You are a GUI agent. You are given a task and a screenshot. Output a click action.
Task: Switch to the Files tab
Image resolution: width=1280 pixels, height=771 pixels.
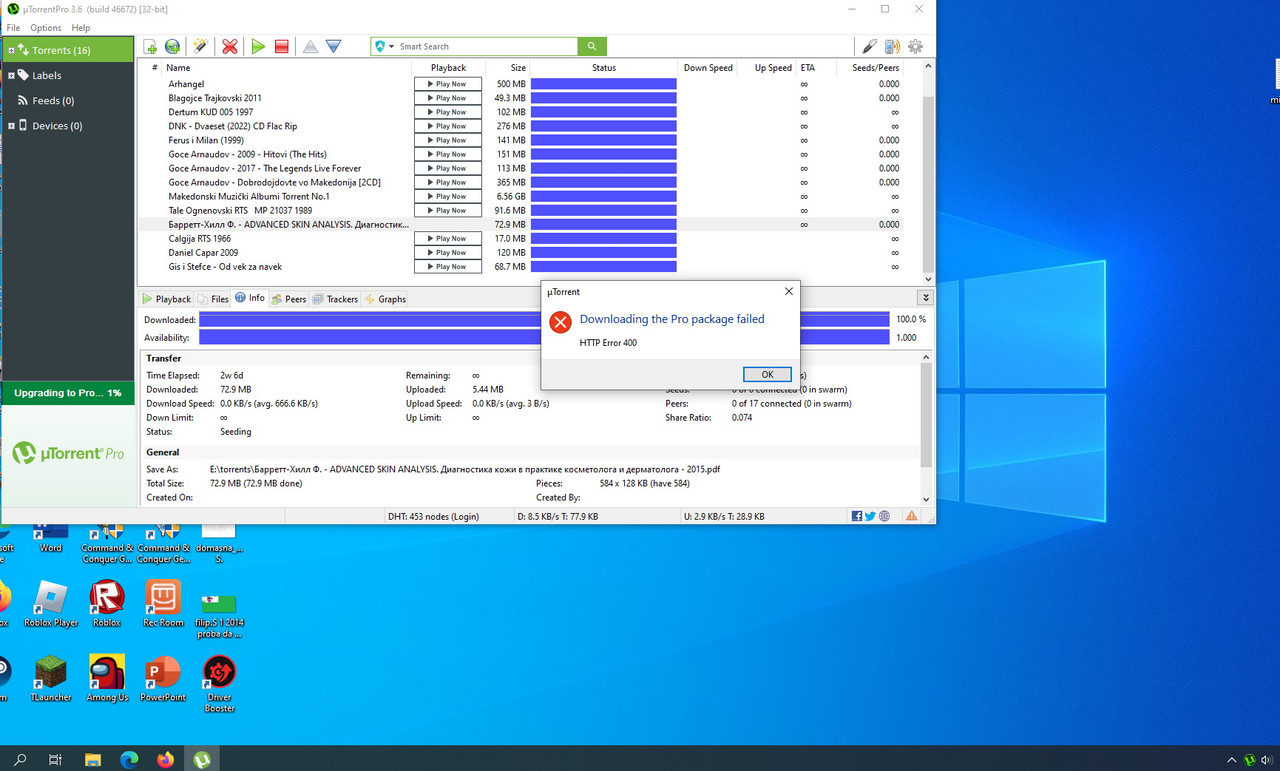213,299
